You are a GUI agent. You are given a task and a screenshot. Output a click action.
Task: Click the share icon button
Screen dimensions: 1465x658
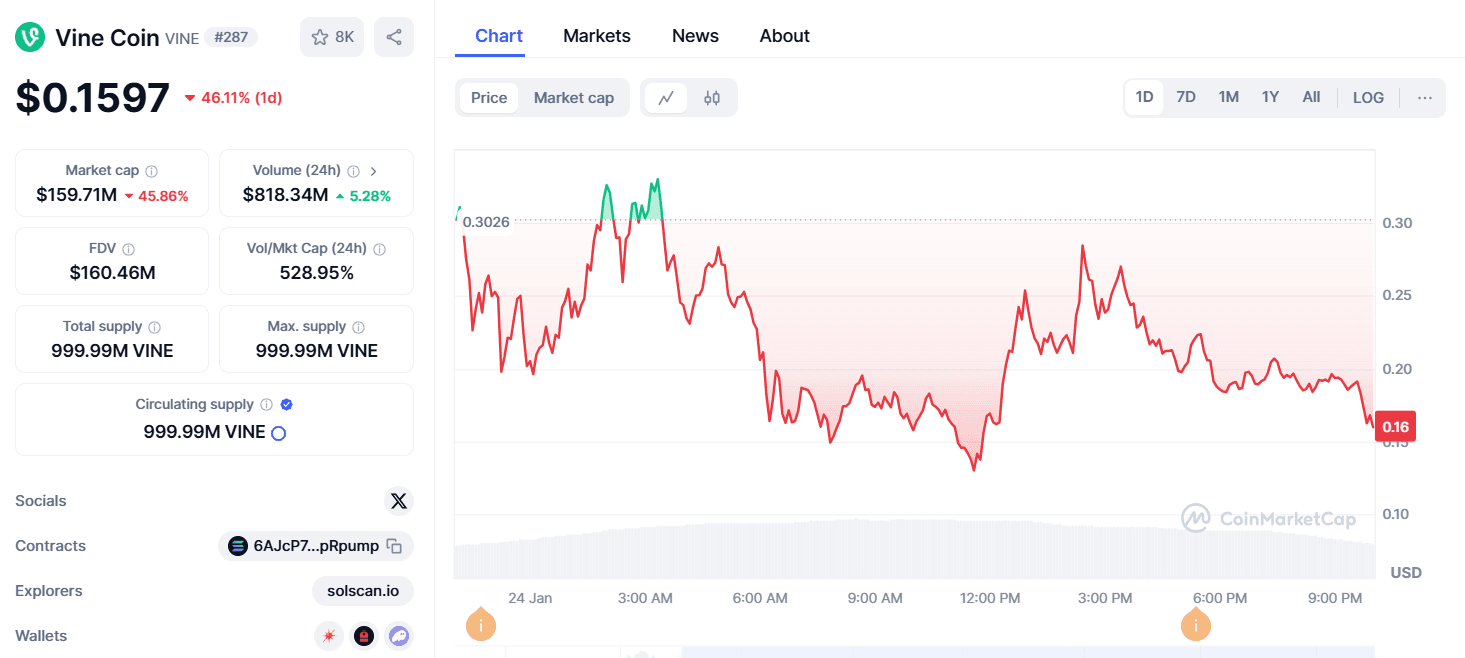tap(394, 37)
